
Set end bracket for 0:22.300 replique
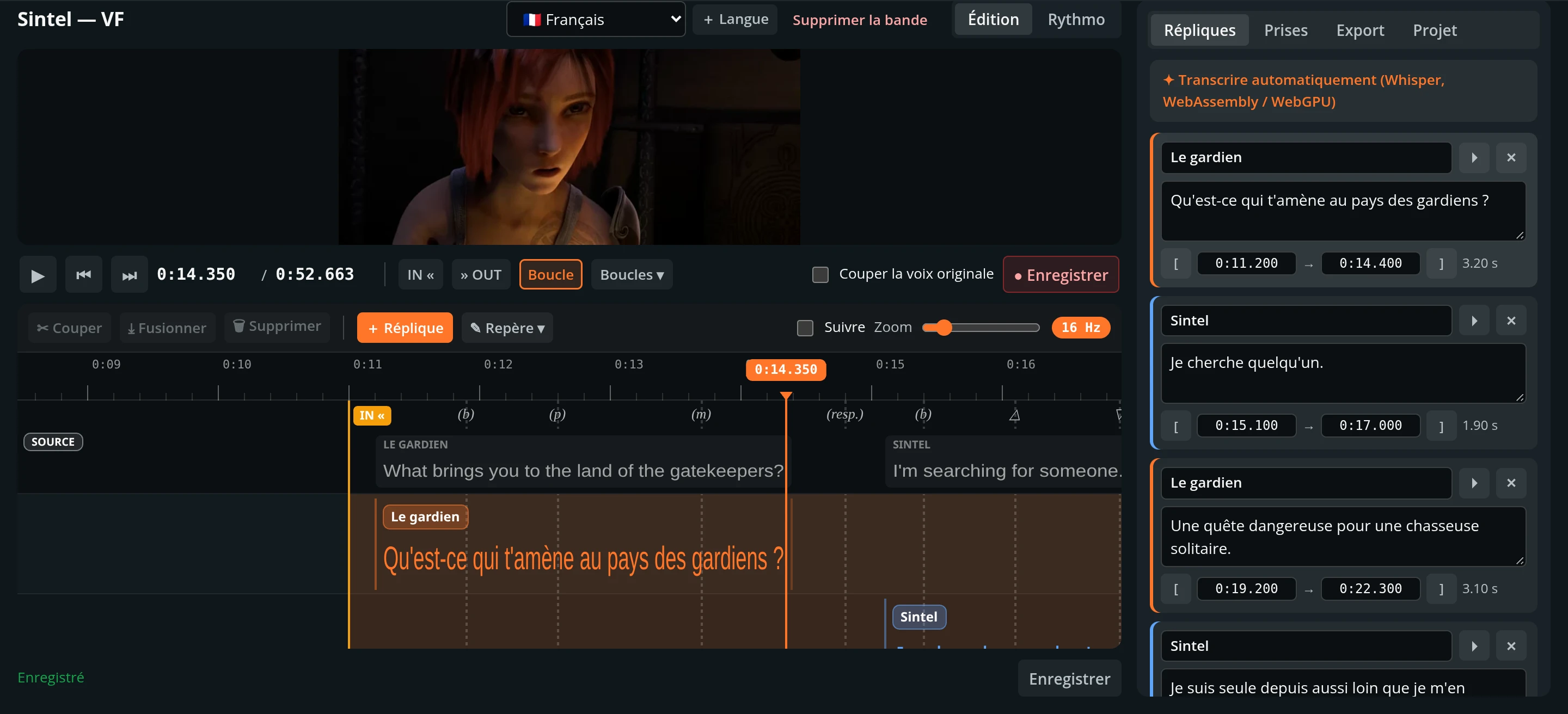coord(1441,589)
